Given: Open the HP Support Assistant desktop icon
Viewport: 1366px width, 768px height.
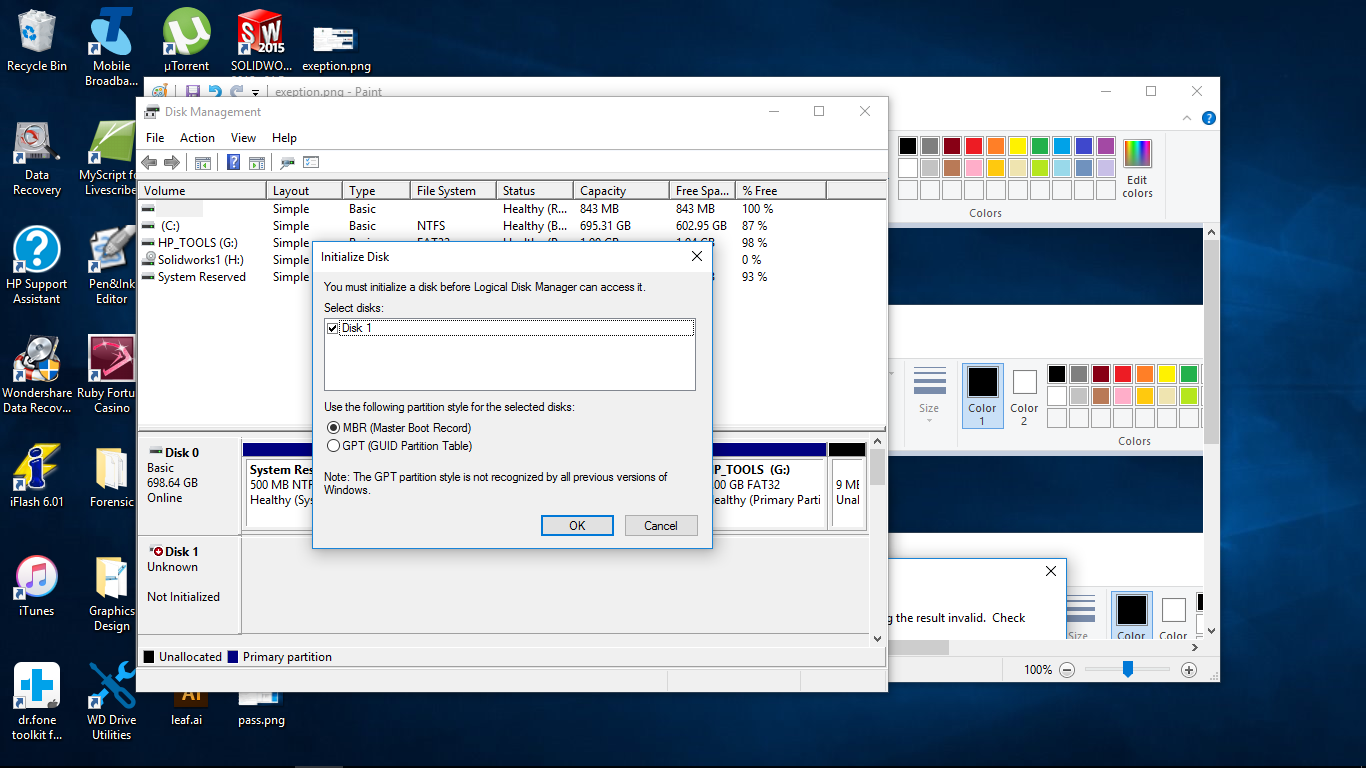Looking at the screenshot, I should (37, 266).
